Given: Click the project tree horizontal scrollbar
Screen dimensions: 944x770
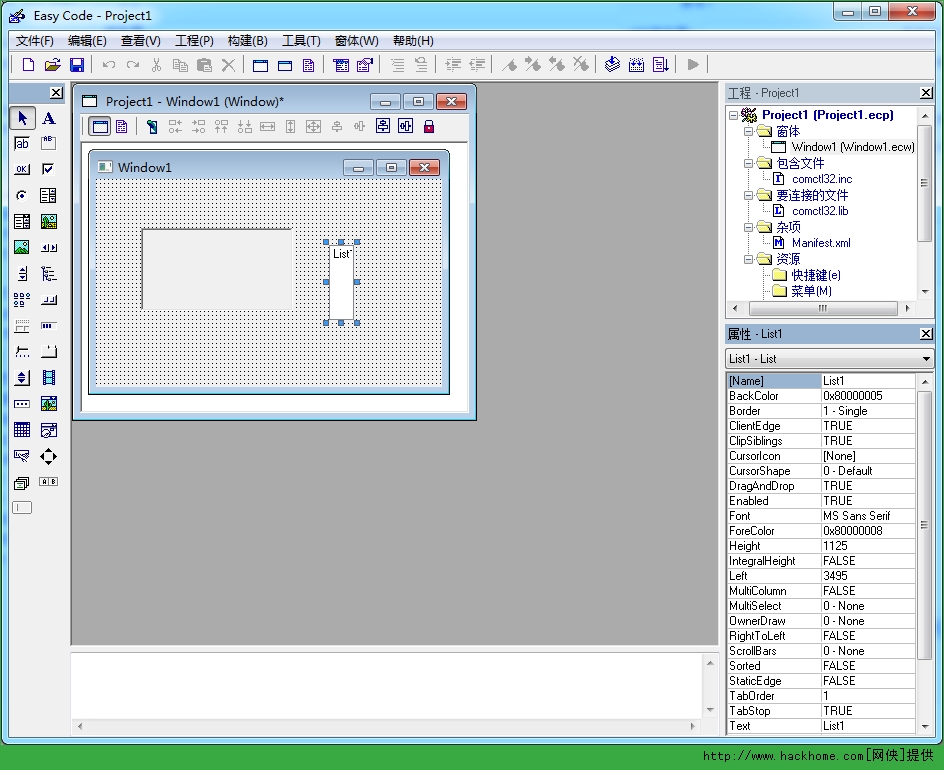Looking at the screenshot, I should tap(822, 308).
